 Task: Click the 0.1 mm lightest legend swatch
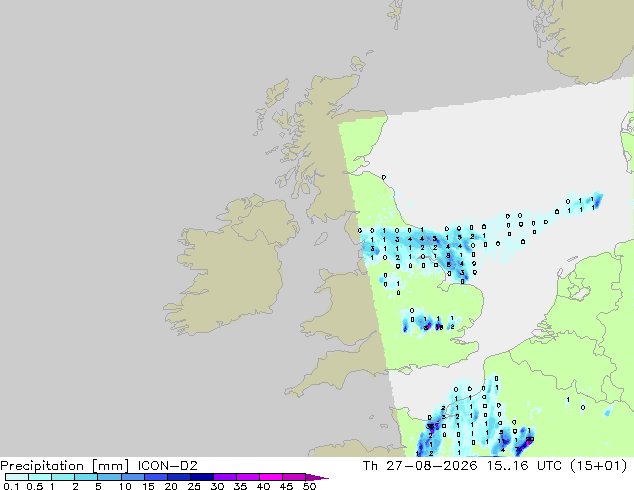[x=17, y=477]
